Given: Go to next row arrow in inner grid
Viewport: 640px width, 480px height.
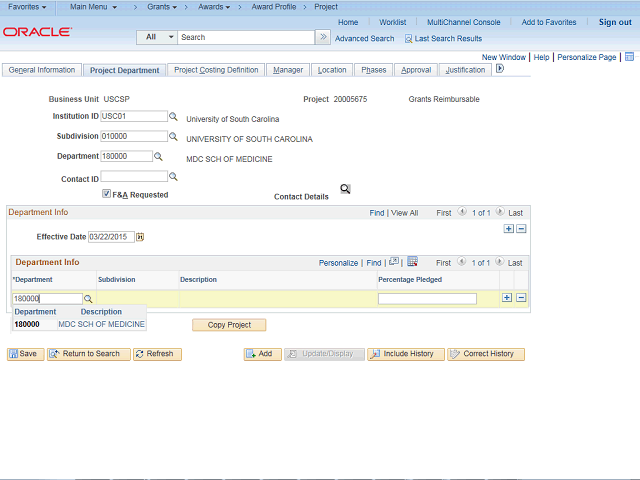Looking at the screenshot, I should [x=500, y=262].
